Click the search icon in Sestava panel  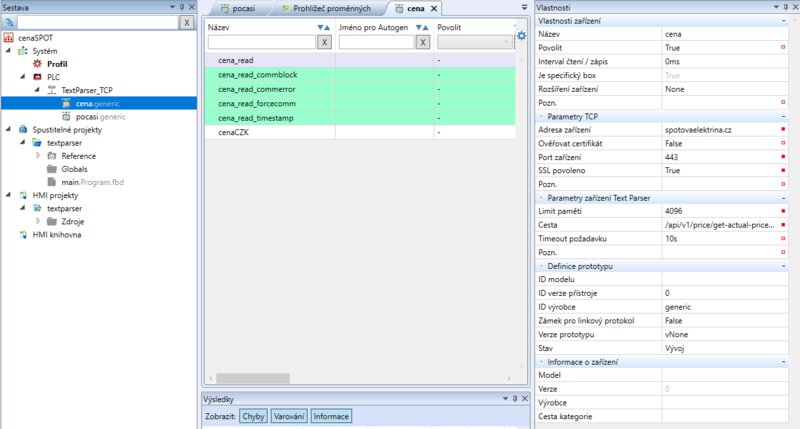click(x=9, y=21)
